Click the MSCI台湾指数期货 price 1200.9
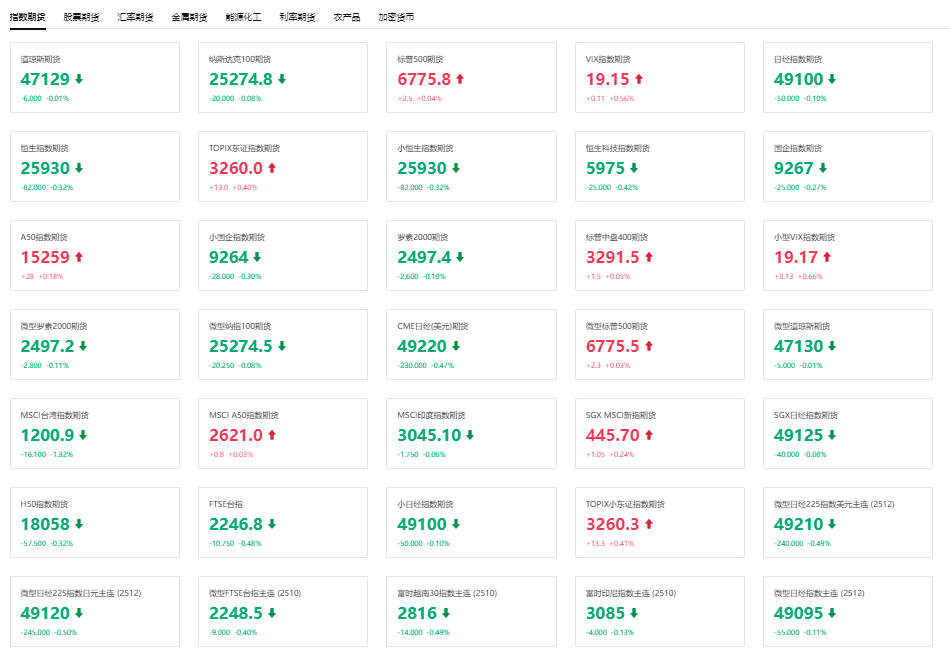 (x=47, y=435)
